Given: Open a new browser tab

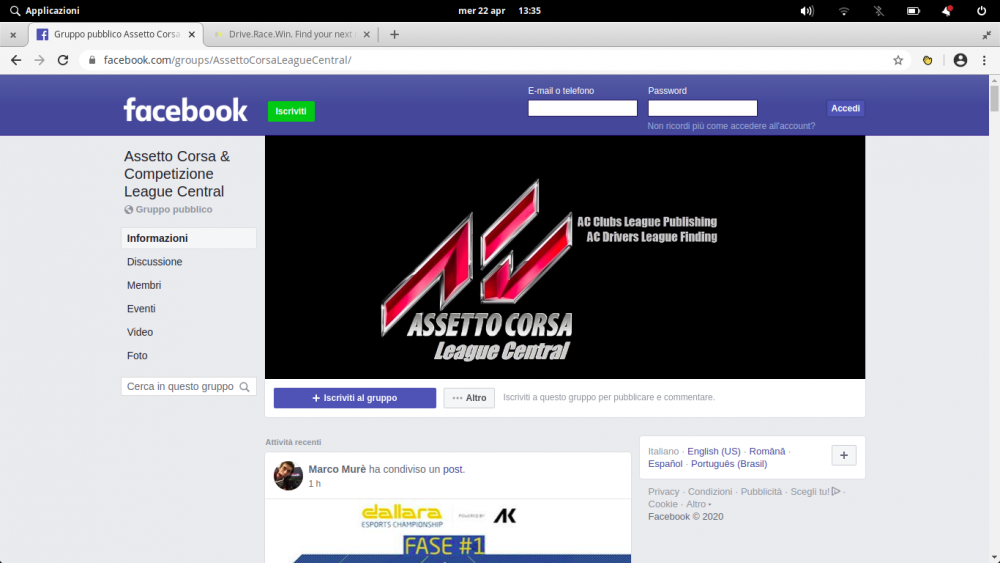Looking at the screenshot, I should point(394,34).
